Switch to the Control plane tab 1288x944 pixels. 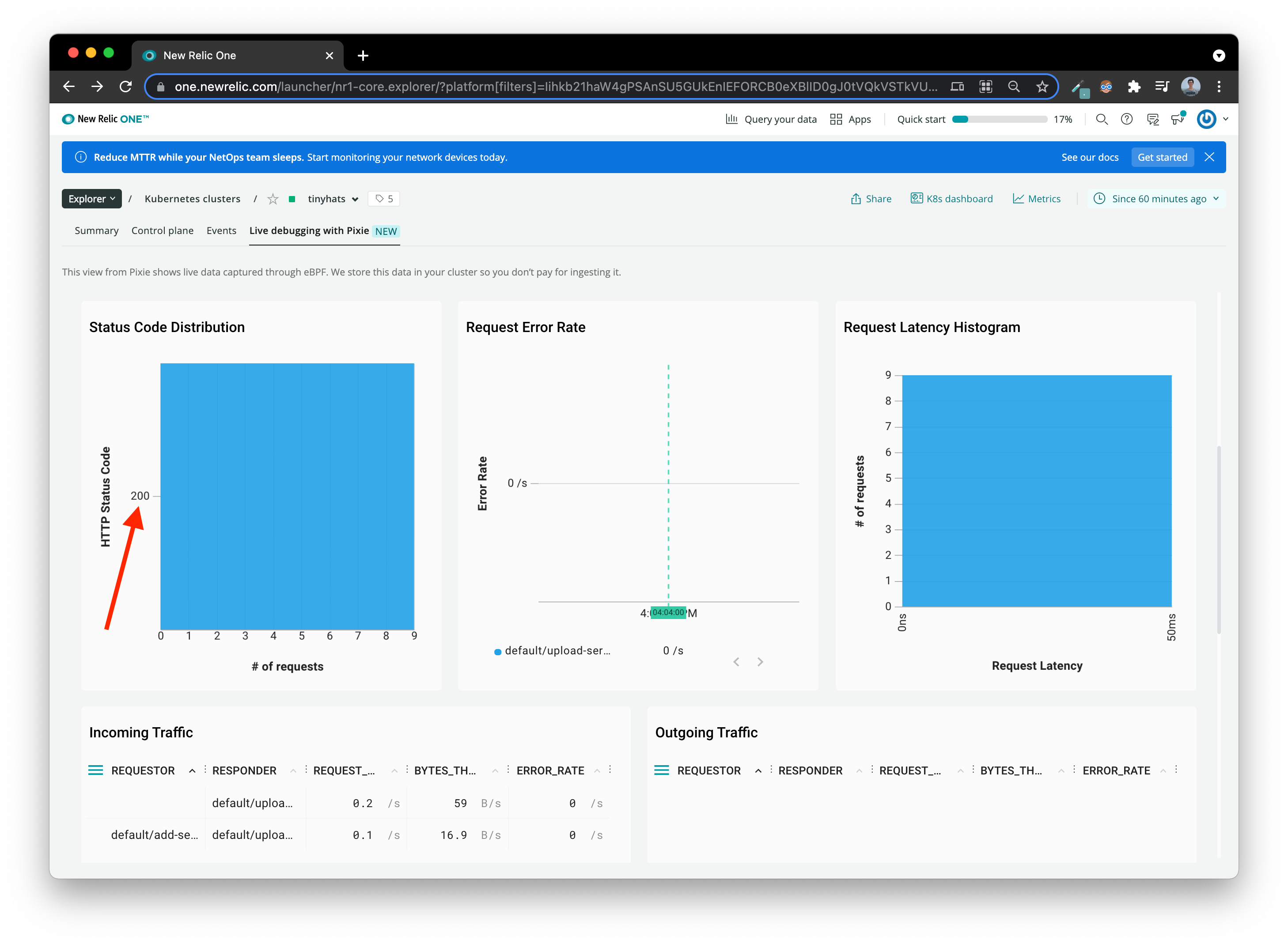[163, 231]
